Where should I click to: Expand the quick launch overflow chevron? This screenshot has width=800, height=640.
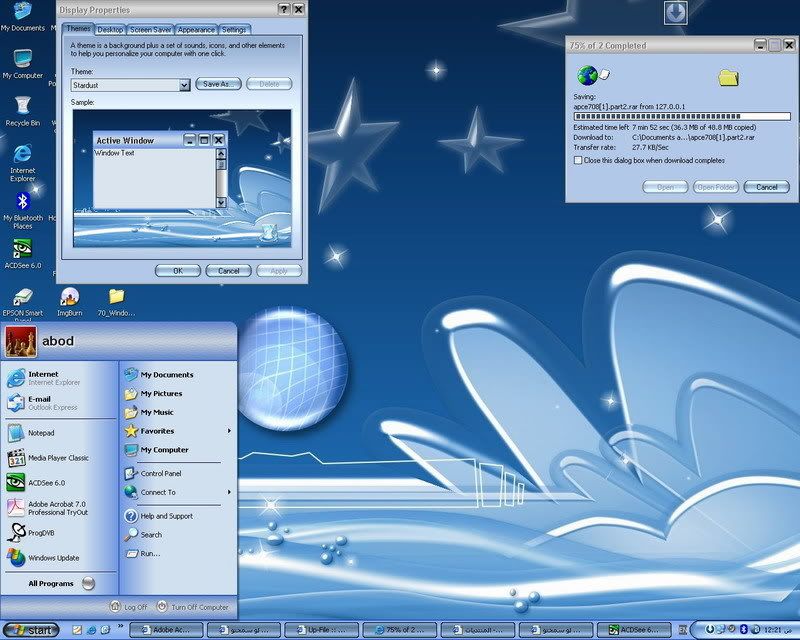tap(121, 626)
